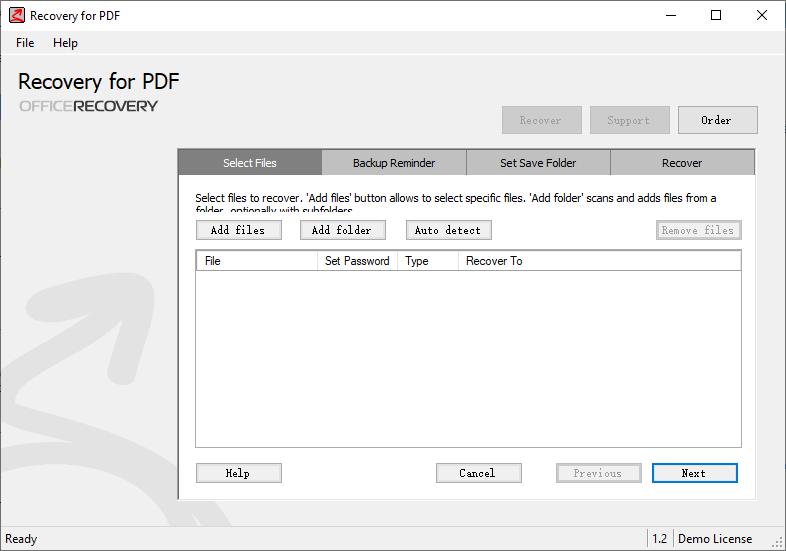This screenshot has height=551, width=786.
Task: Click the File column header
Action: (x=257, y=261)
